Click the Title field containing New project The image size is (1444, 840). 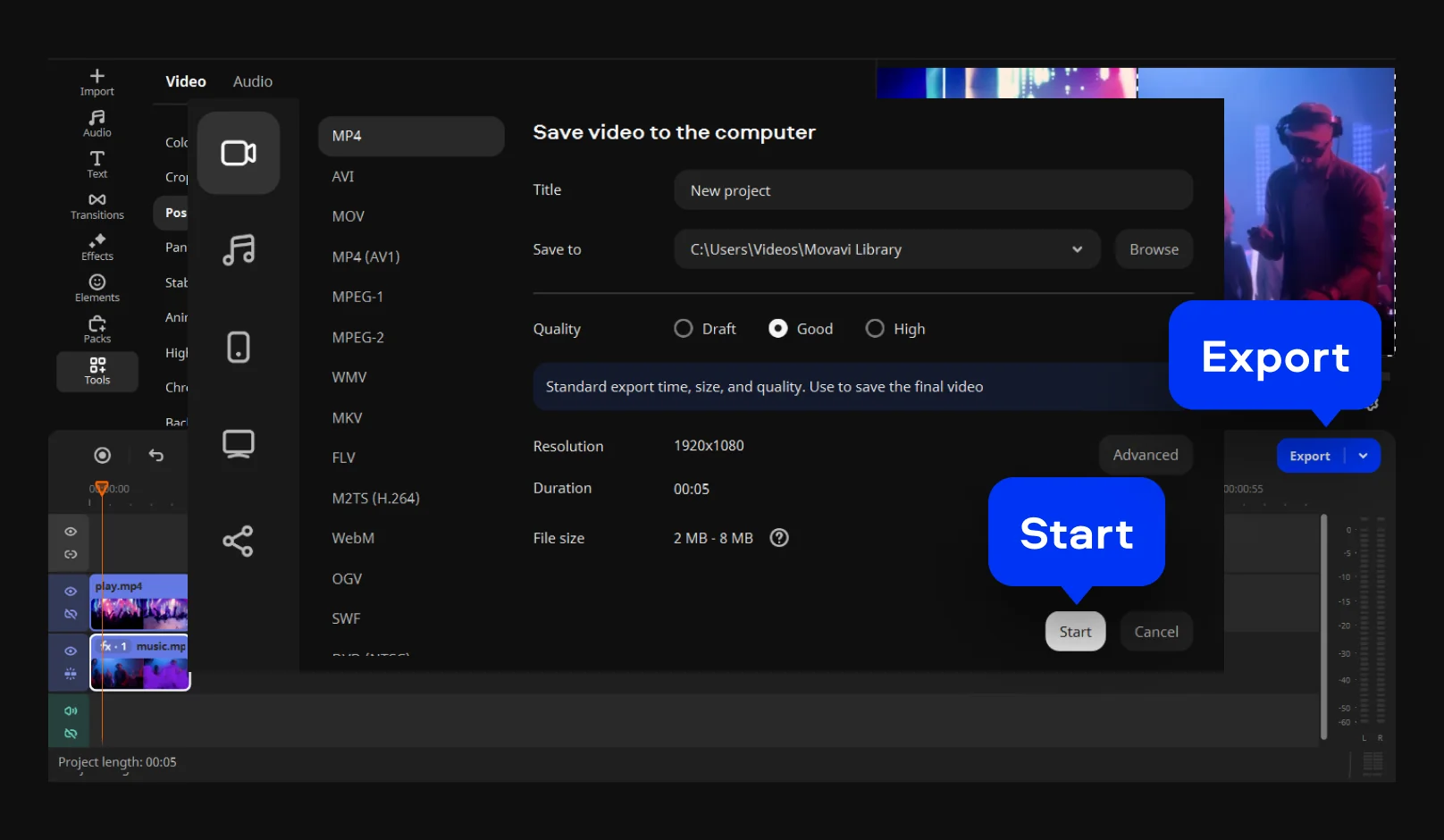point(933,190)
